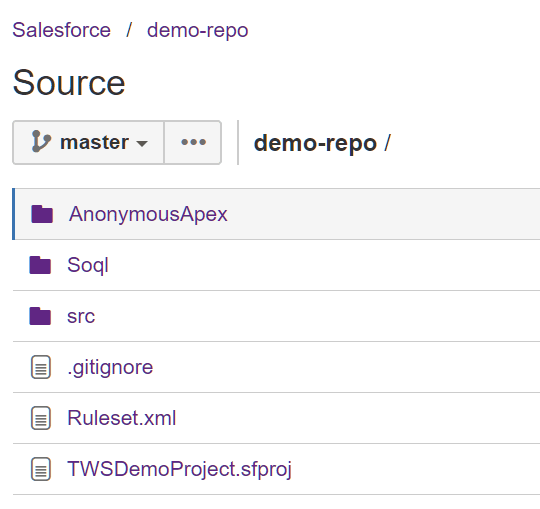Open the demo-repo breadcrumb link at top

[198, 30]
